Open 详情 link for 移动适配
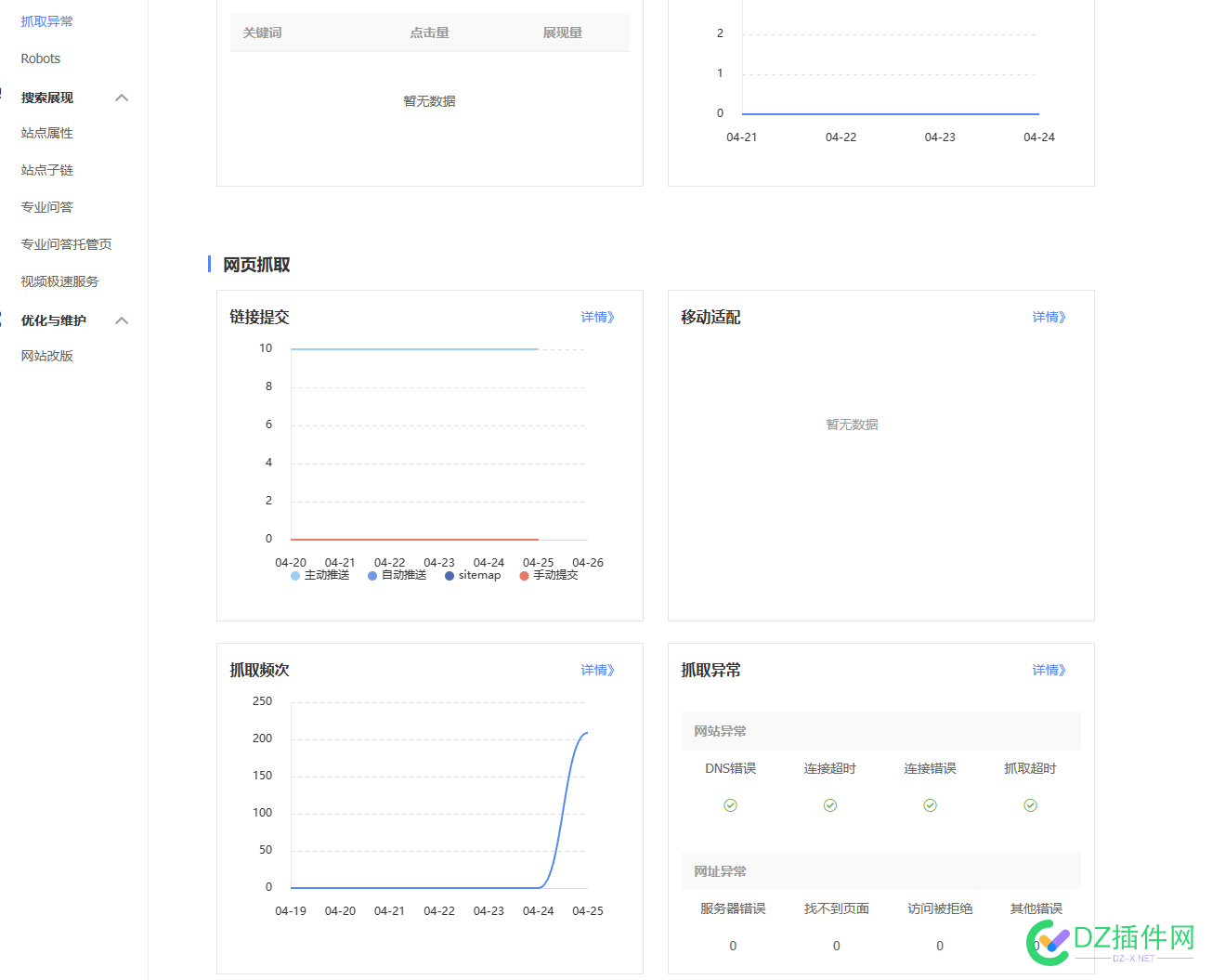 [x=1049, y=317]
